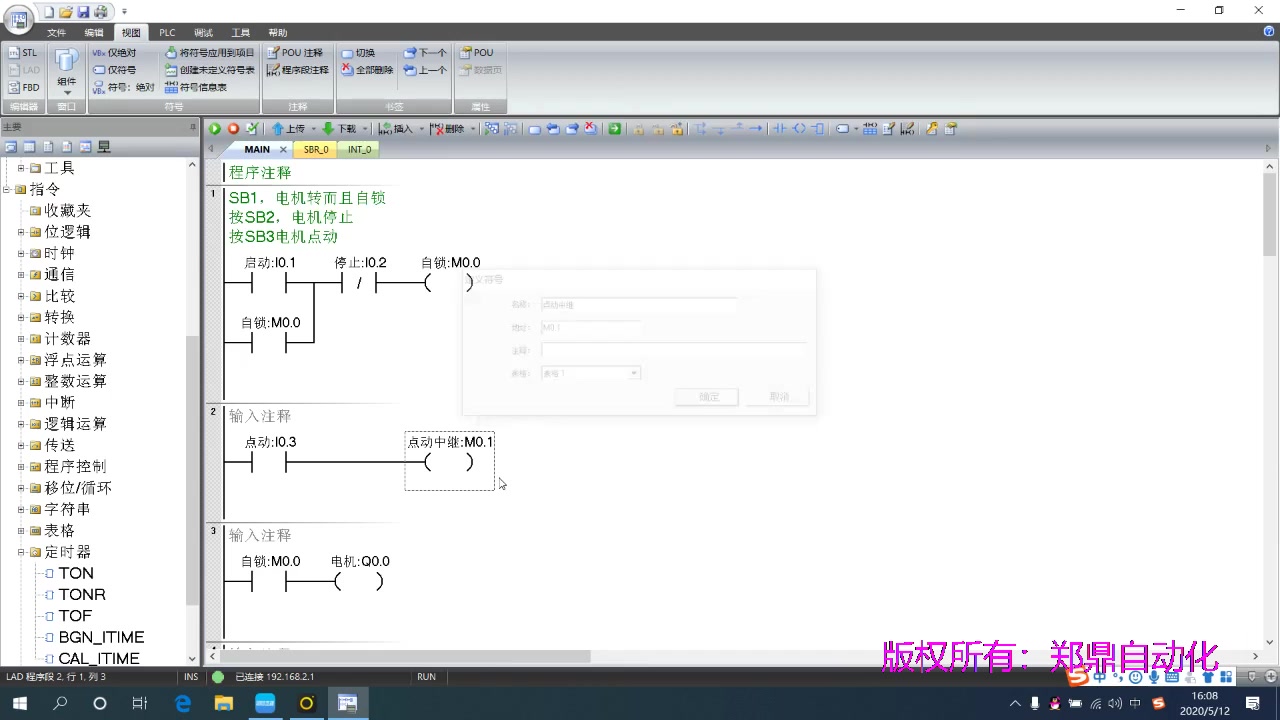This screenshot has height=720, width=1280.
Task: Insert a contact from the toolbar
Action: 780,129
